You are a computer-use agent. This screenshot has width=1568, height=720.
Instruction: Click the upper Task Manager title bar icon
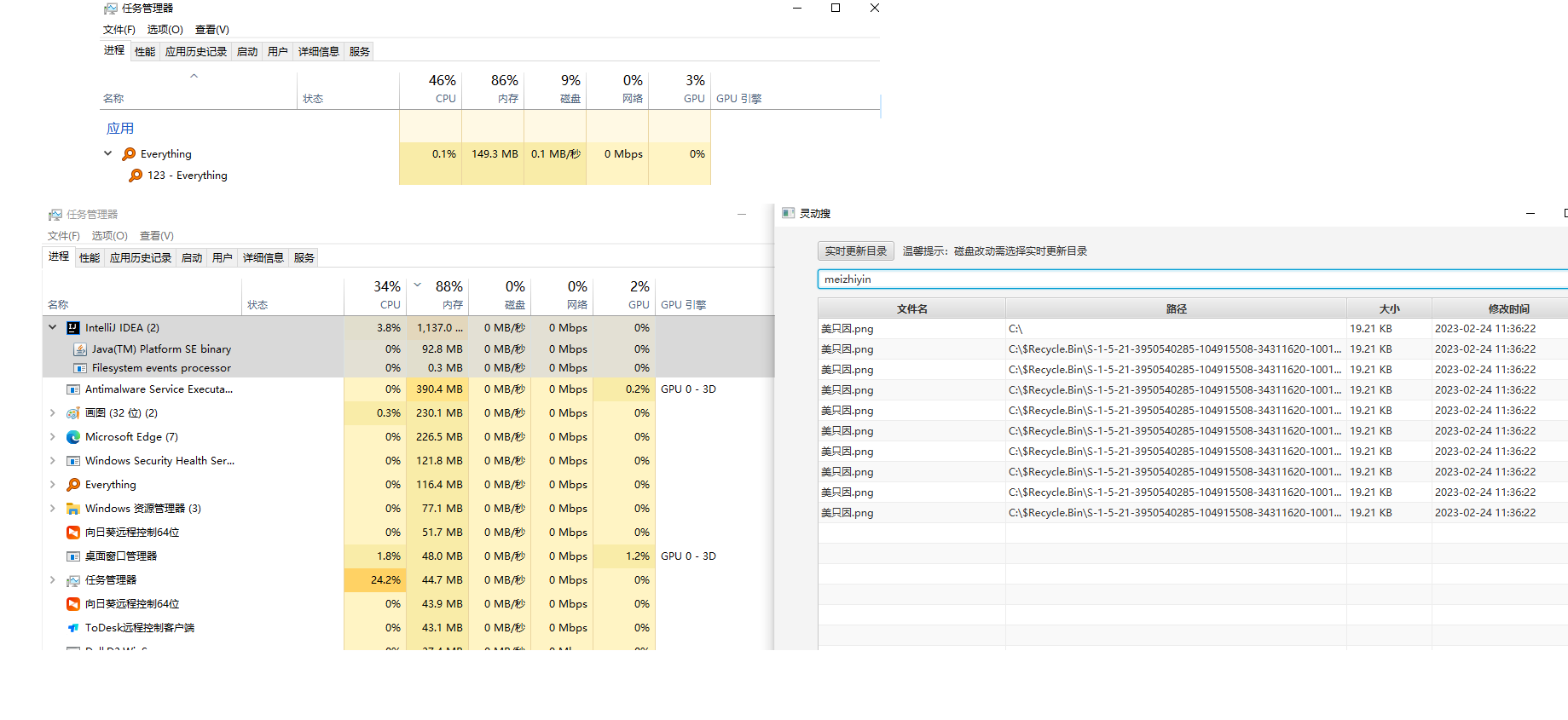coord(111,9)
